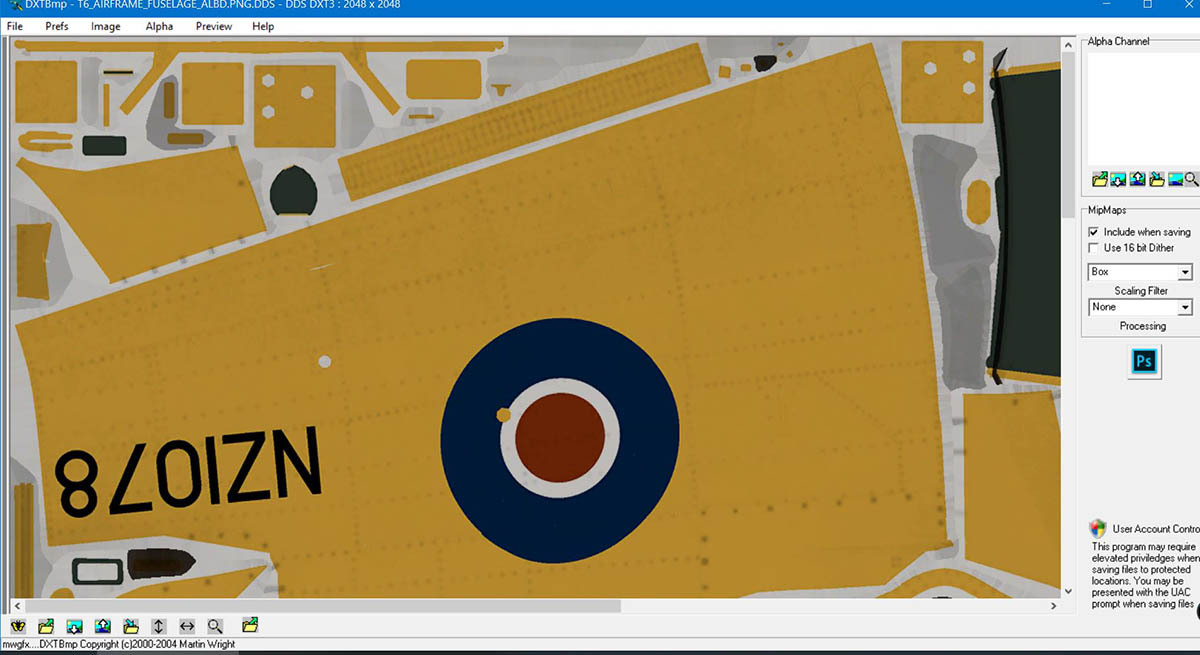This screenshot has width=1200, height=655.
Task: Click the Scaling Filter label
Action: tap(1141, 291)
